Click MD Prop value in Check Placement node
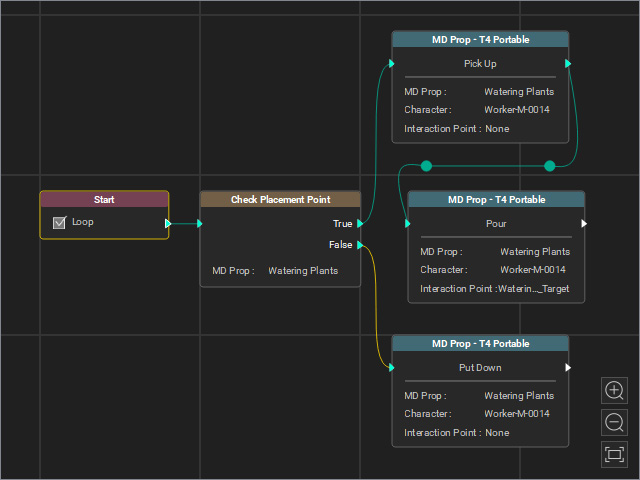640x480 pixels. tap(303, 271)
